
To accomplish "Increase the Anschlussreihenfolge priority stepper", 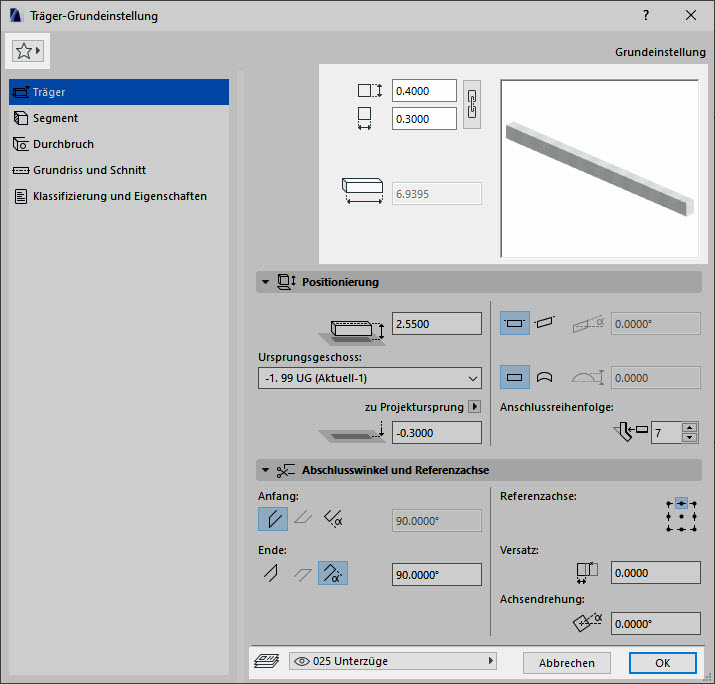I will point(689,427).
